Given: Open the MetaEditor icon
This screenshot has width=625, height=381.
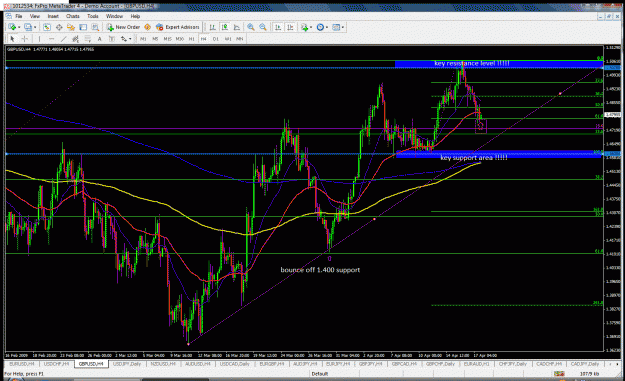Looking at the screenshot, I should click(147, 27).
